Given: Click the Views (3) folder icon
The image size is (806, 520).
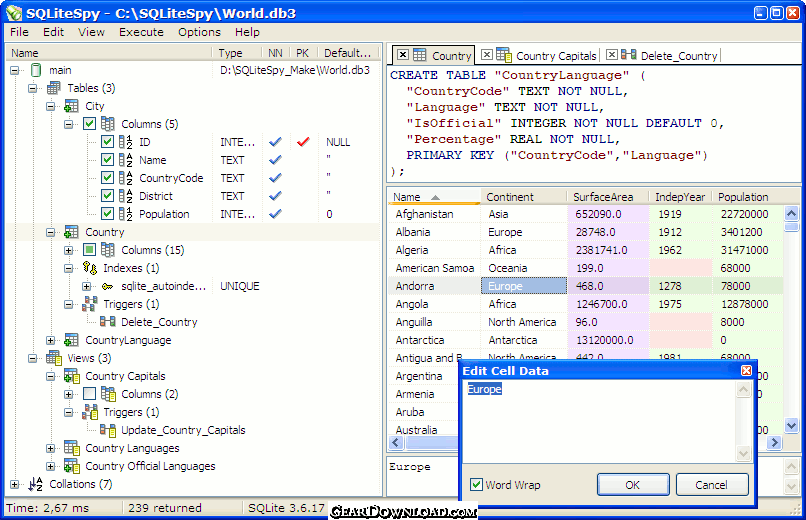Looking at the screenshot, I should (x=53, y=358).
